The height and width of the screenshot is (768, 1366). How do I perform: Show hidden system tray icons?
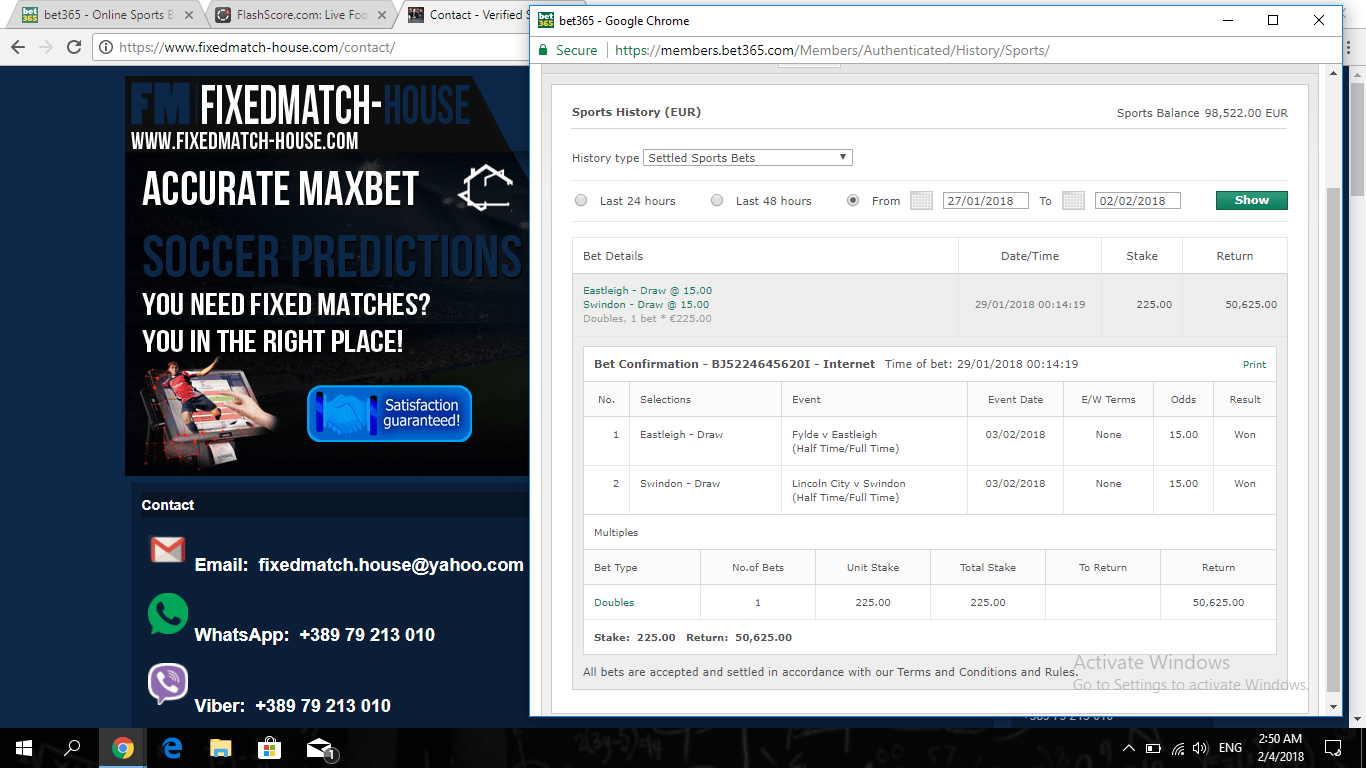pyautogui.click(x=1128, y=748)
